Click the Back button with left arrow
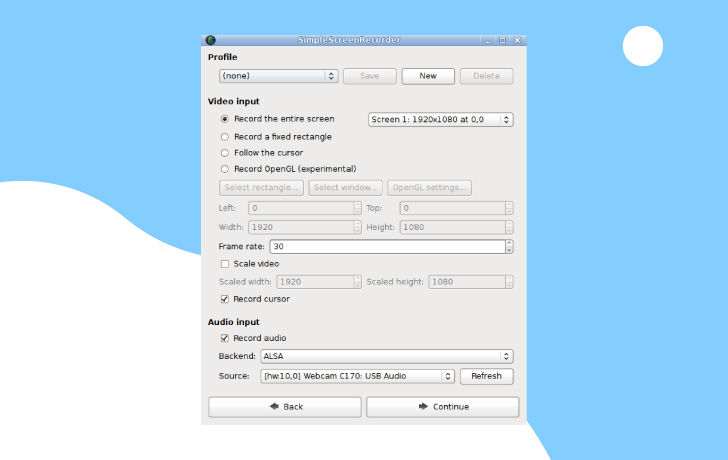The height and width of the screenshot is (460, 728). [285, 407]
